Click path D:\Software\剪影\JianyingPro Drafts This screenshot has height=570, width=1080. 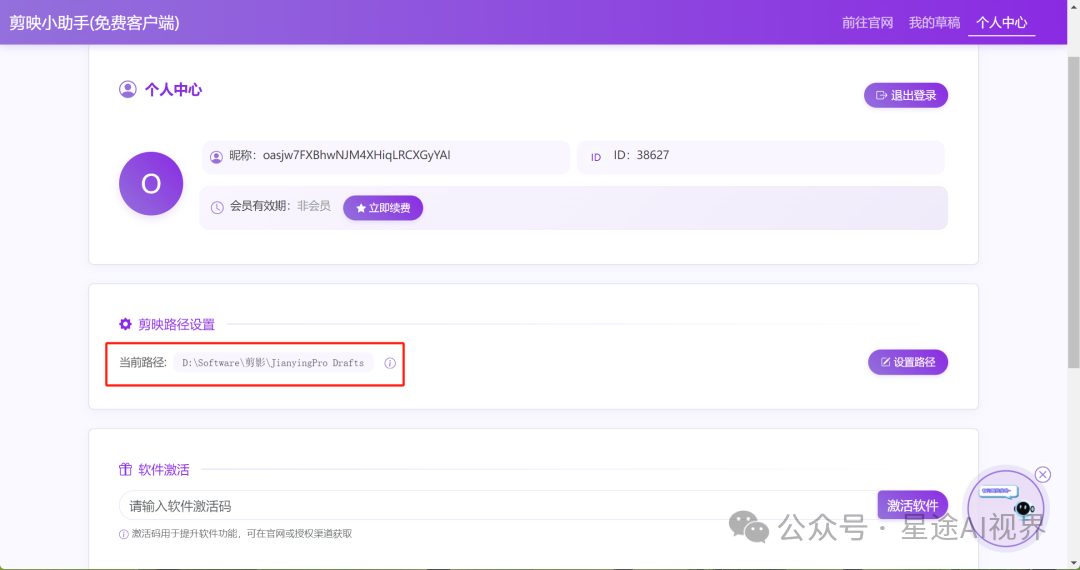pos(273,363)
